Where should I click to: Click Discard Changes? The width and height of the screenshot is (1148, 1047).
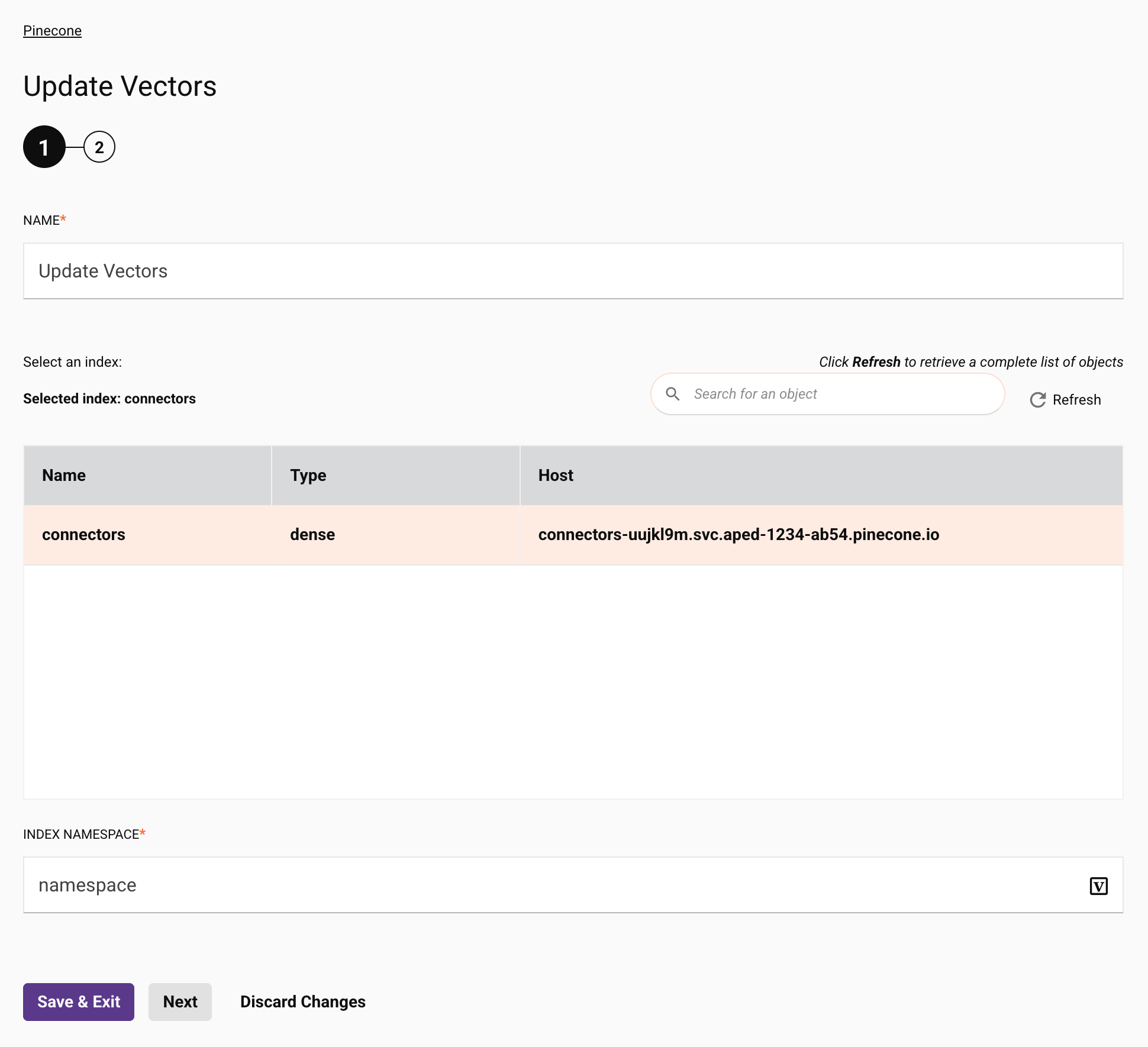(303, 1002)
